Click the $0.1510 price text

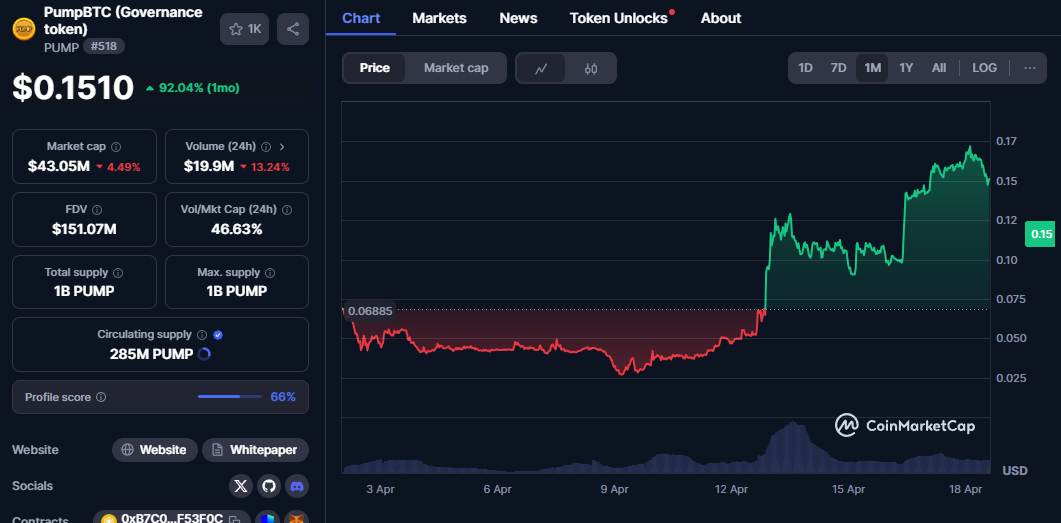pos(73,88)
